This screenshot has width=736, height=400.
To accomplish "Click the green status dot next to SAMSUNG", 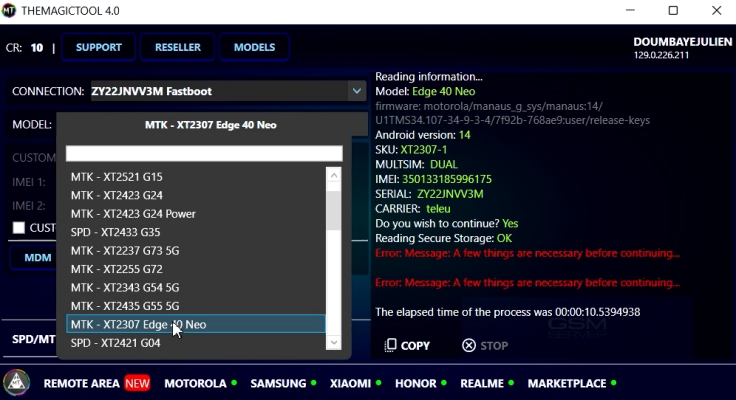I will click(x=314, y=383).
